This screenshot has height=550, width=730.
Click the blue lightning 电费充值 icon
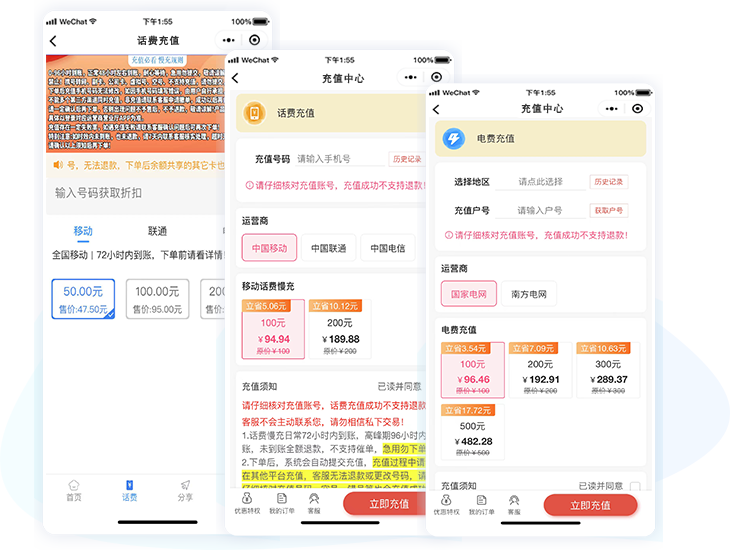pyautogui.click(x=453, y=138)
